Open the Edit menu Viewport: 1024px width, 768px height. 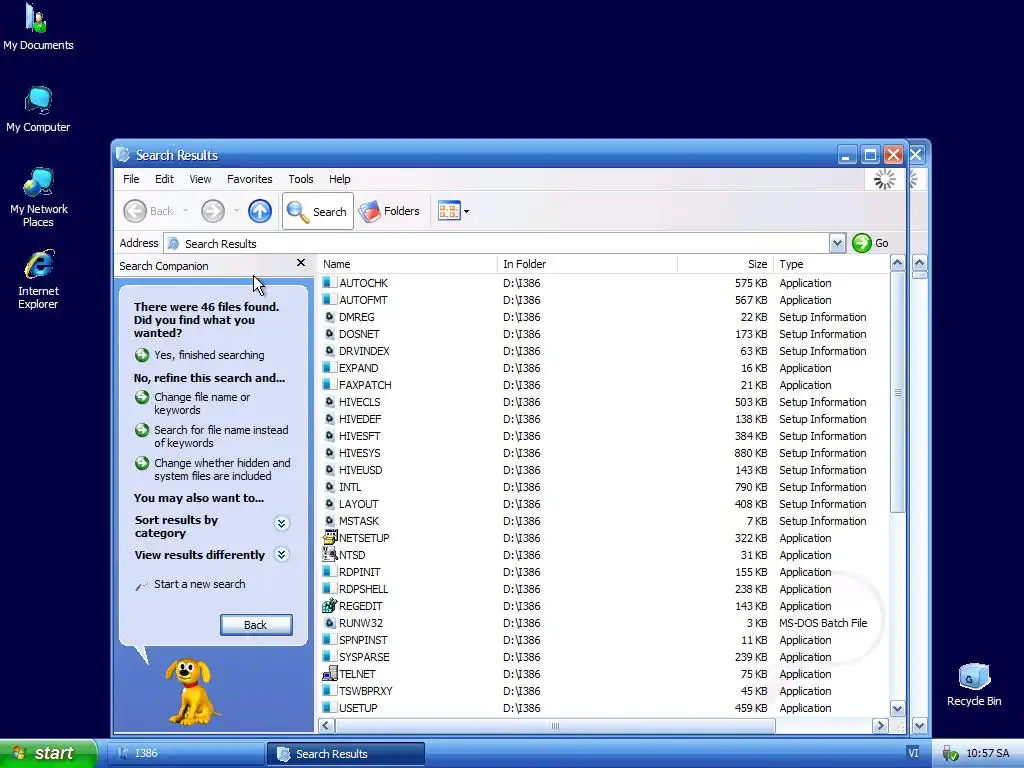click(x=164, y=179)
